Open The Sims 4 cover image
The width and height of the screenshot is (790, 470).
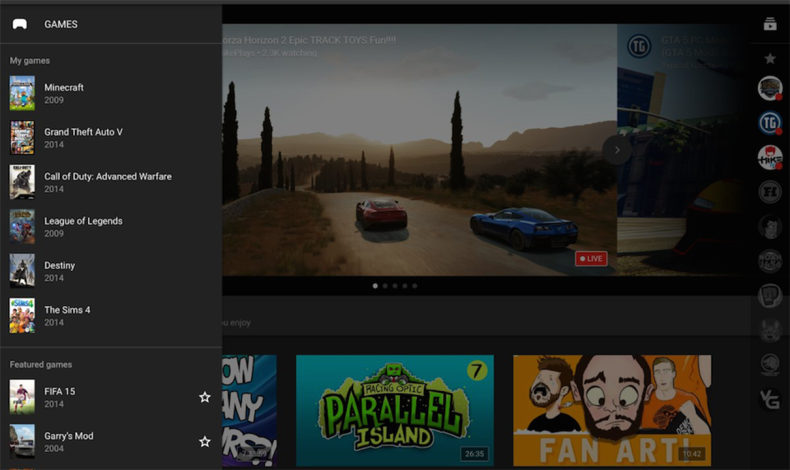click(x=22, y=315)
